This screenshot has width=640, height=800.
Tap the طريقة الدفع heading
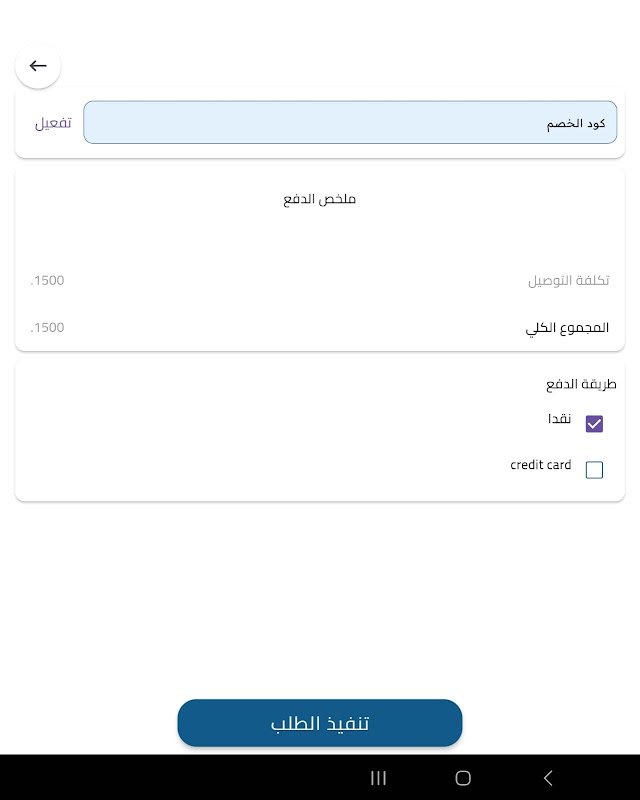(581, 384)
